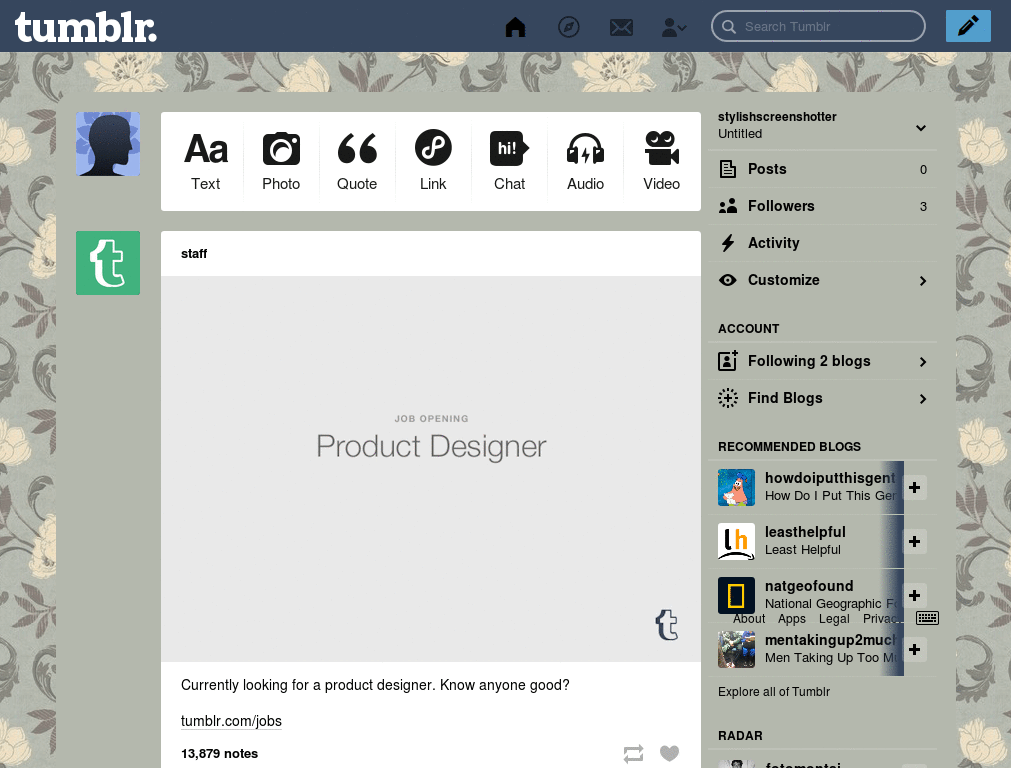The image size is (1024, 768).
Task: Expand the stylishscreenshotter blog dropdown
Action: pos(921,128)
